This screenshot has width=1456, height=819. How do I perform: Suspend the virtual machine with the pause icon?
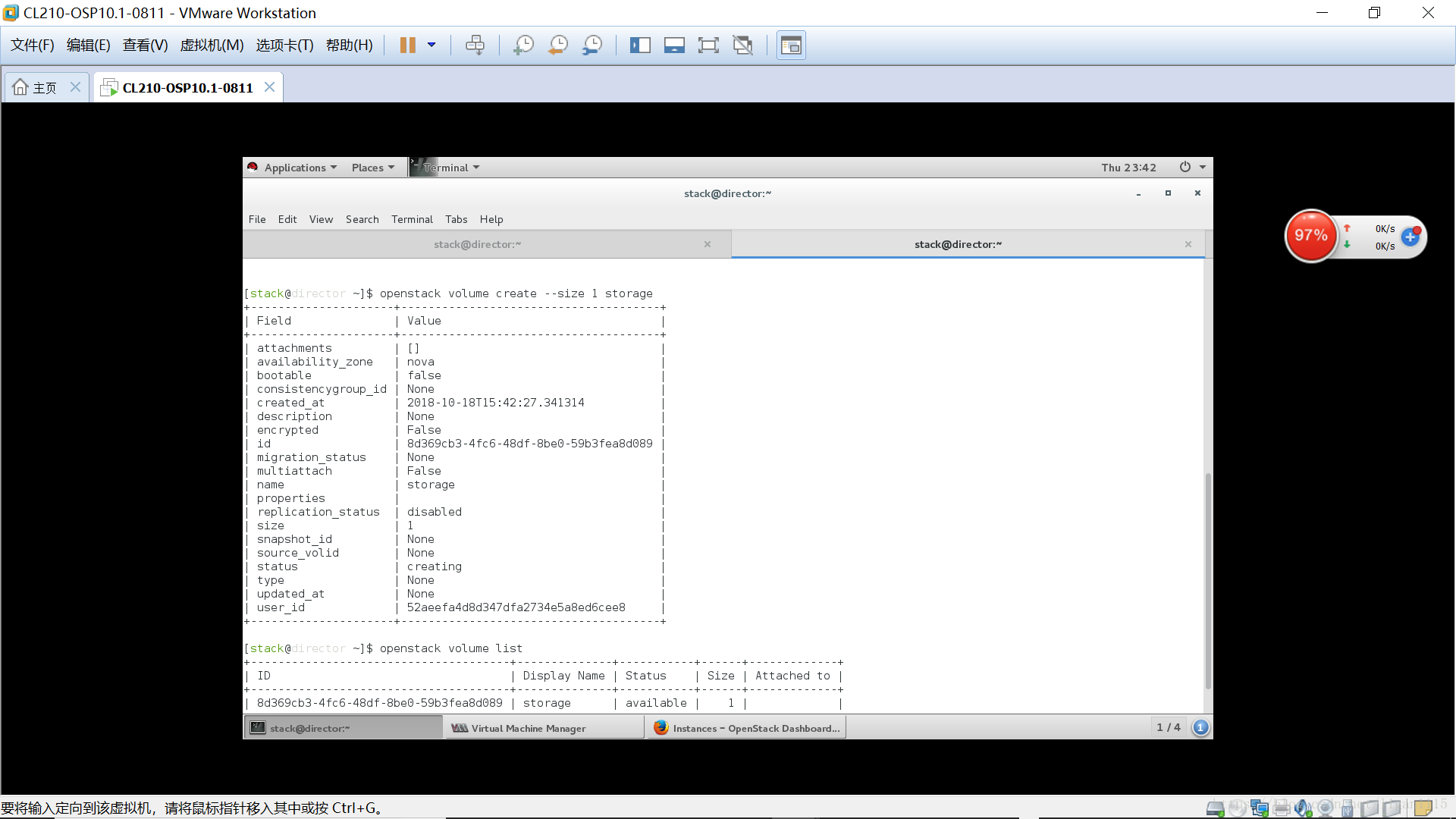[407, 45]
